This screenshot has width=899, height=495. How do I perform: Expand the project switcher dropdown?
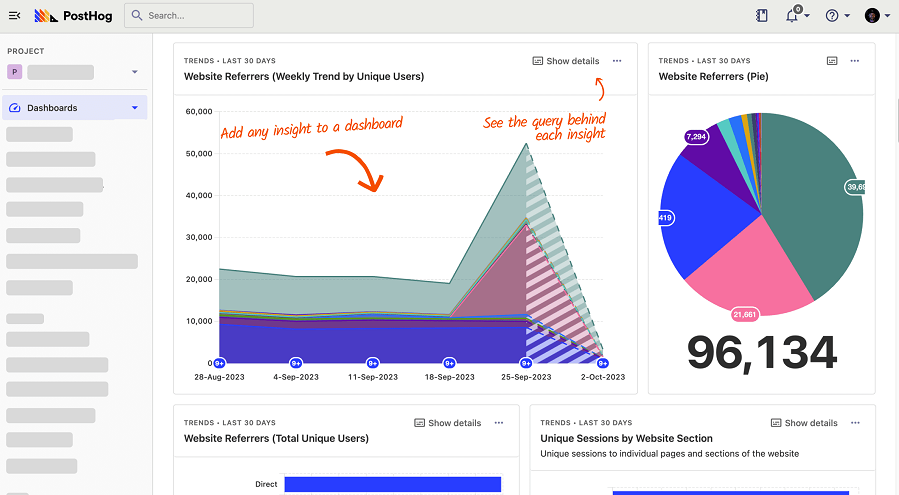pos(135,72)
